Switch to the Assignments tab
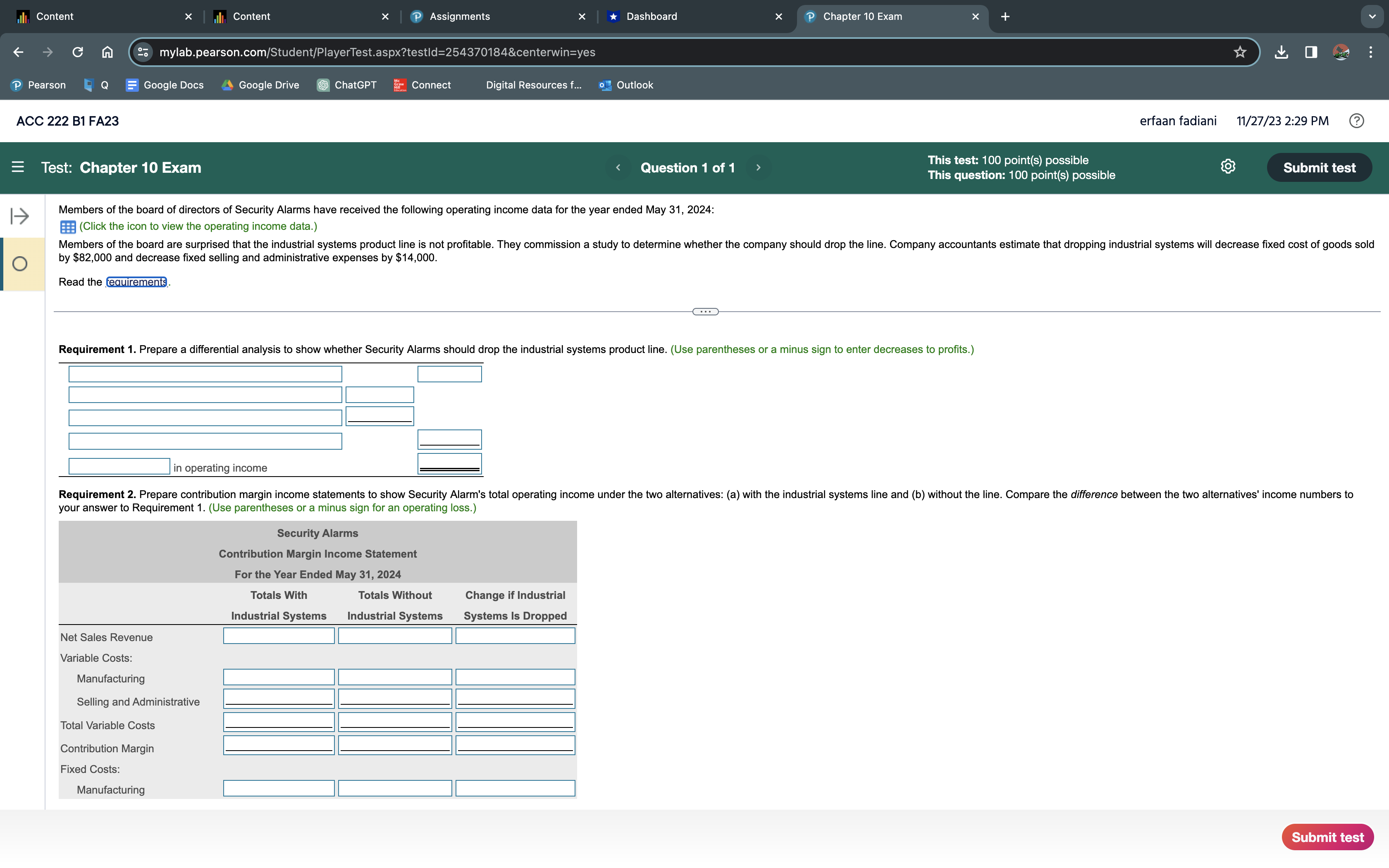Viewport: 1389px width, 868px height. click(459, 17)
